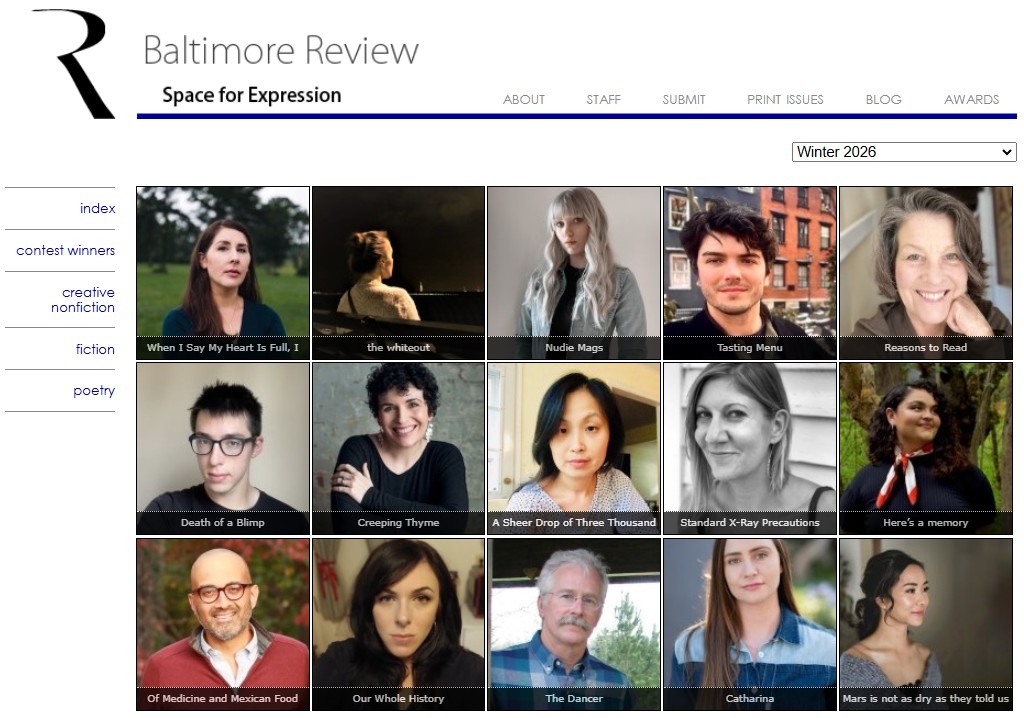Open the 'Baltimore Review' site title

click(x=280, y=50)
